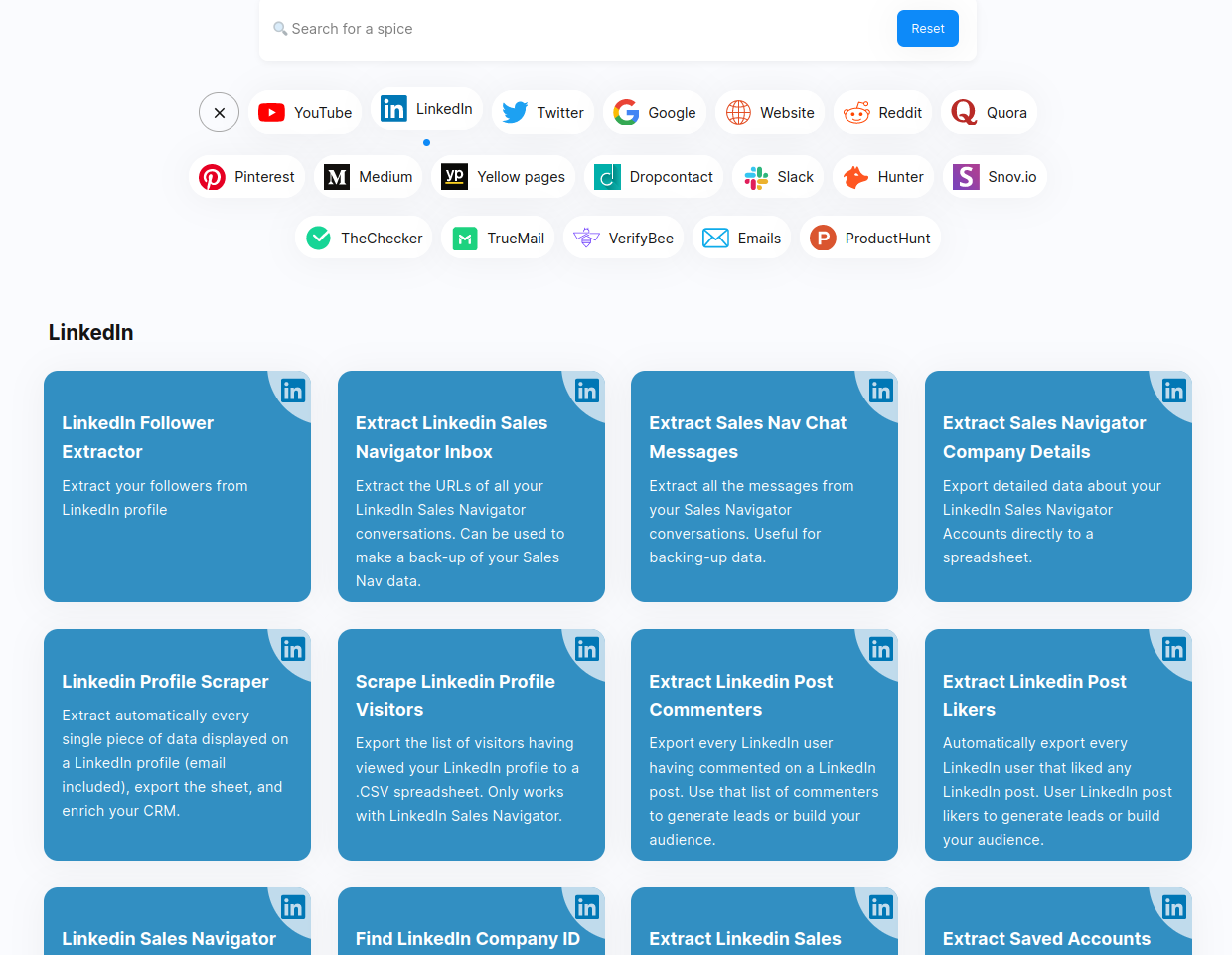Open Extract Linkedin Post Likers card
1232x955 pixels.
1058,744
